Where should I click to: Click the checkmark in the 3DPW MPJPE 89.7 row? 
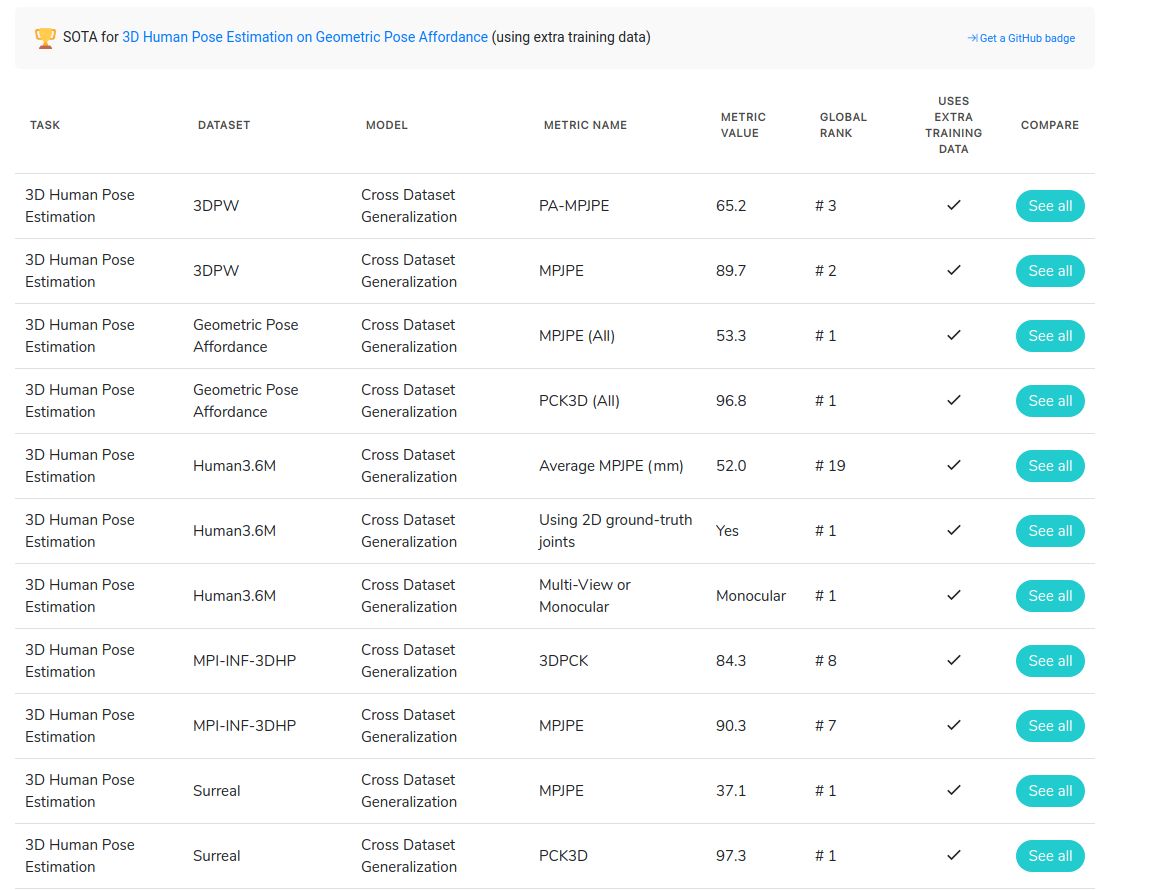(x=954, y=270)
